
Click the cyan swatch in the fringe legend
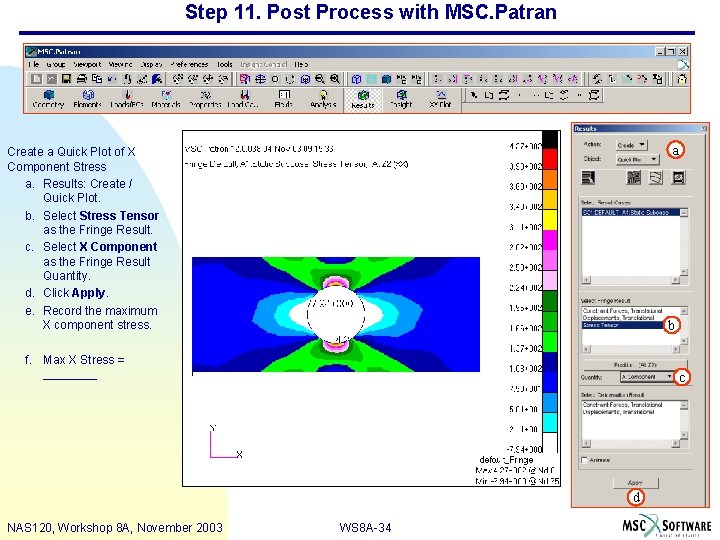click(550, 422)
